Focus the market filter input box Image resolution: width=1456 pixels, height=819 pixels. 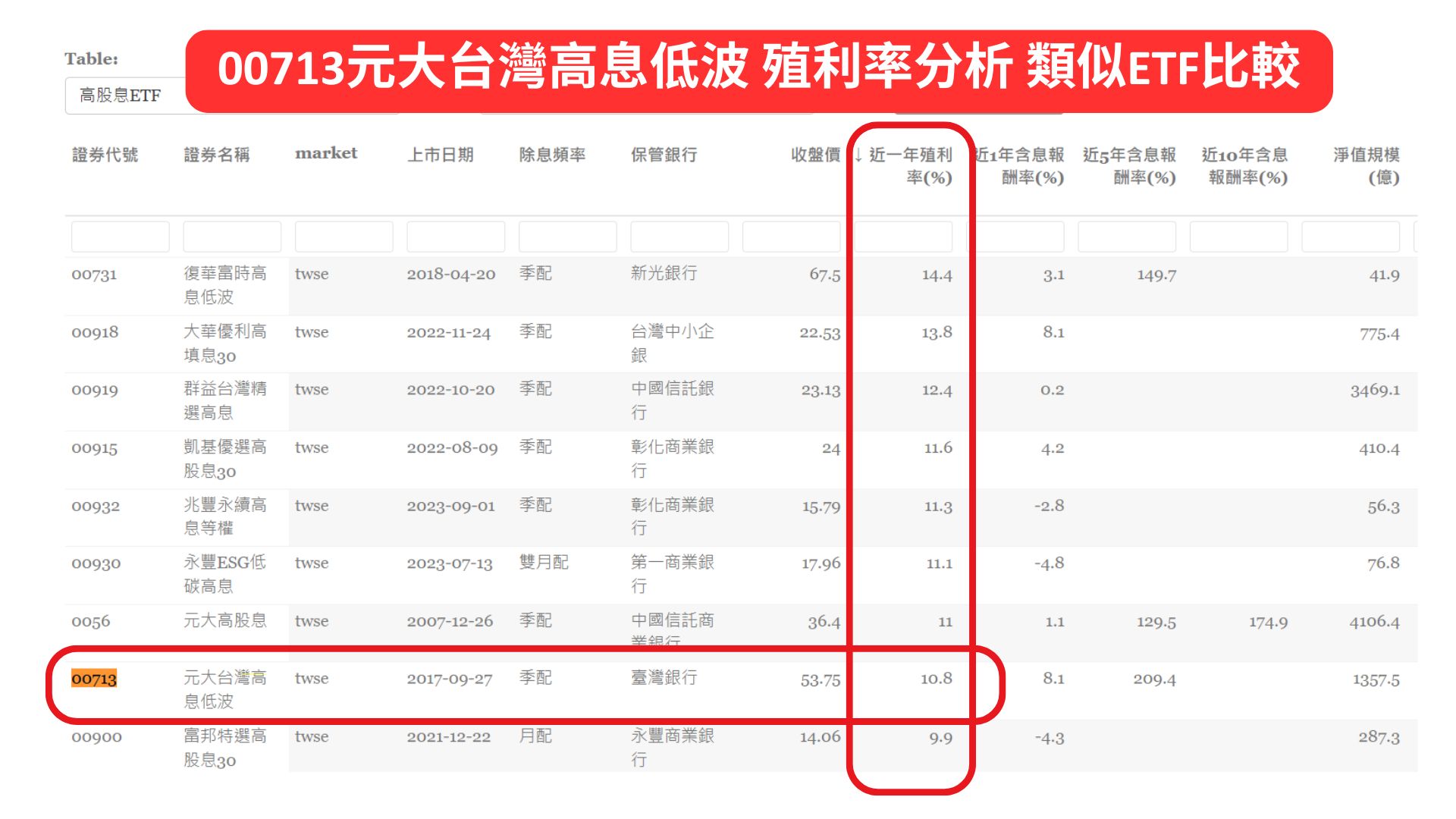pos(344,237)
